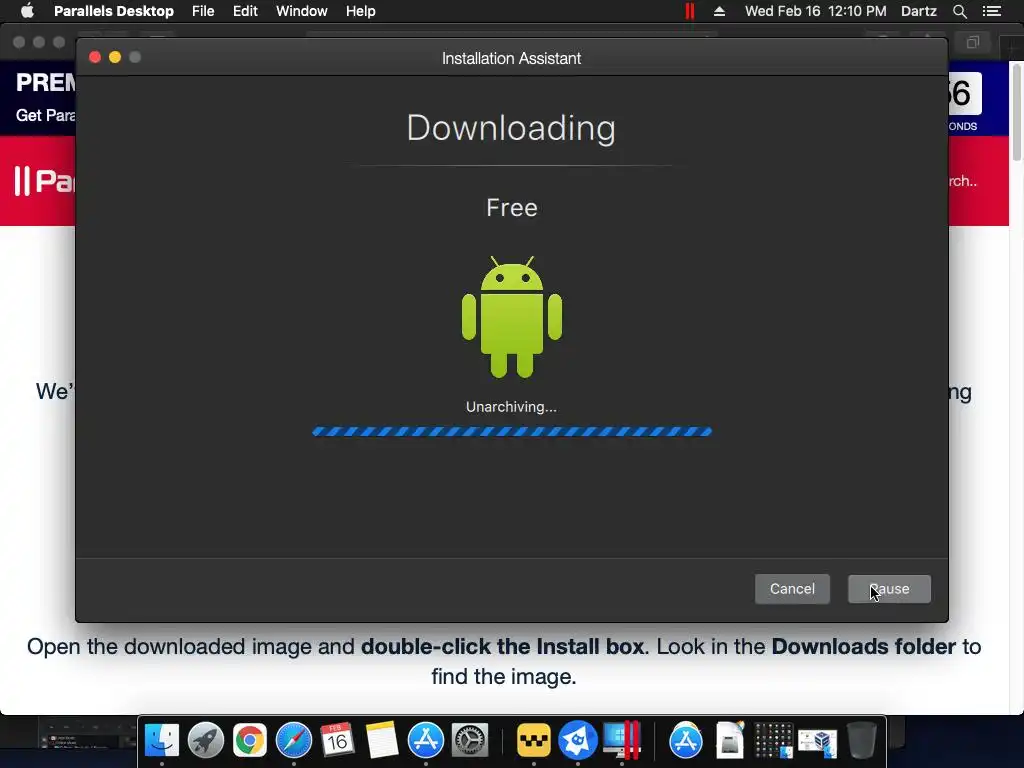
Task: Minimize the Installation Assistant window
Action: 115,57
